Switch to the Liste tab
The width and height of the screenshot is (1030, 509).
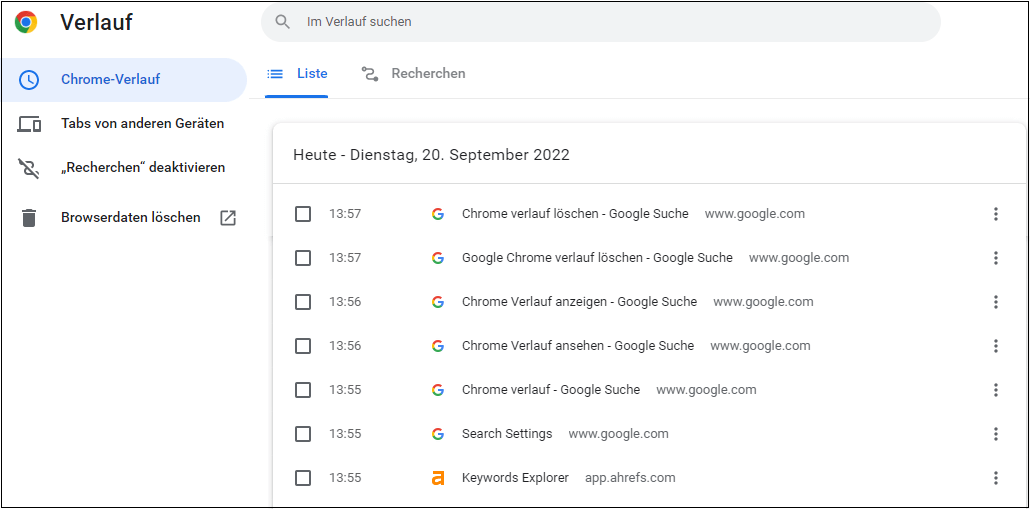click(297, 74)
